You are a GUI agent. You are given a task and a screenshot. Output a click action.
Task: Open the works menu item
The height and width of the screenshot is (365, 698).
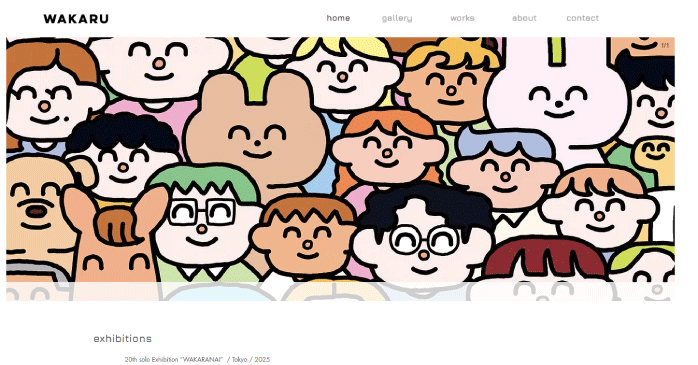(462, 18)
